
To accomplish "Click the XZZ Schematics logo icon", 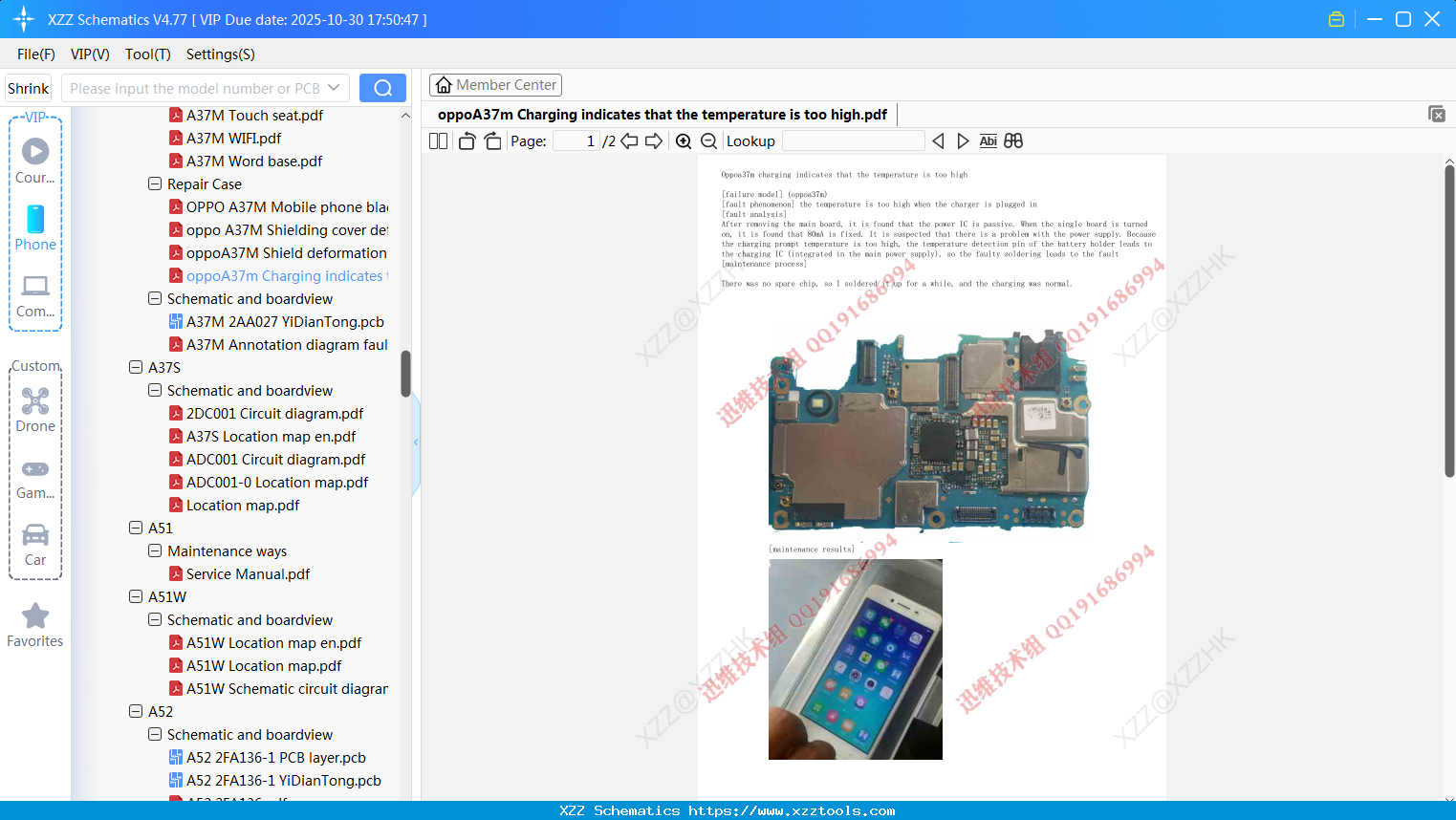I will (x=23, y=19).
